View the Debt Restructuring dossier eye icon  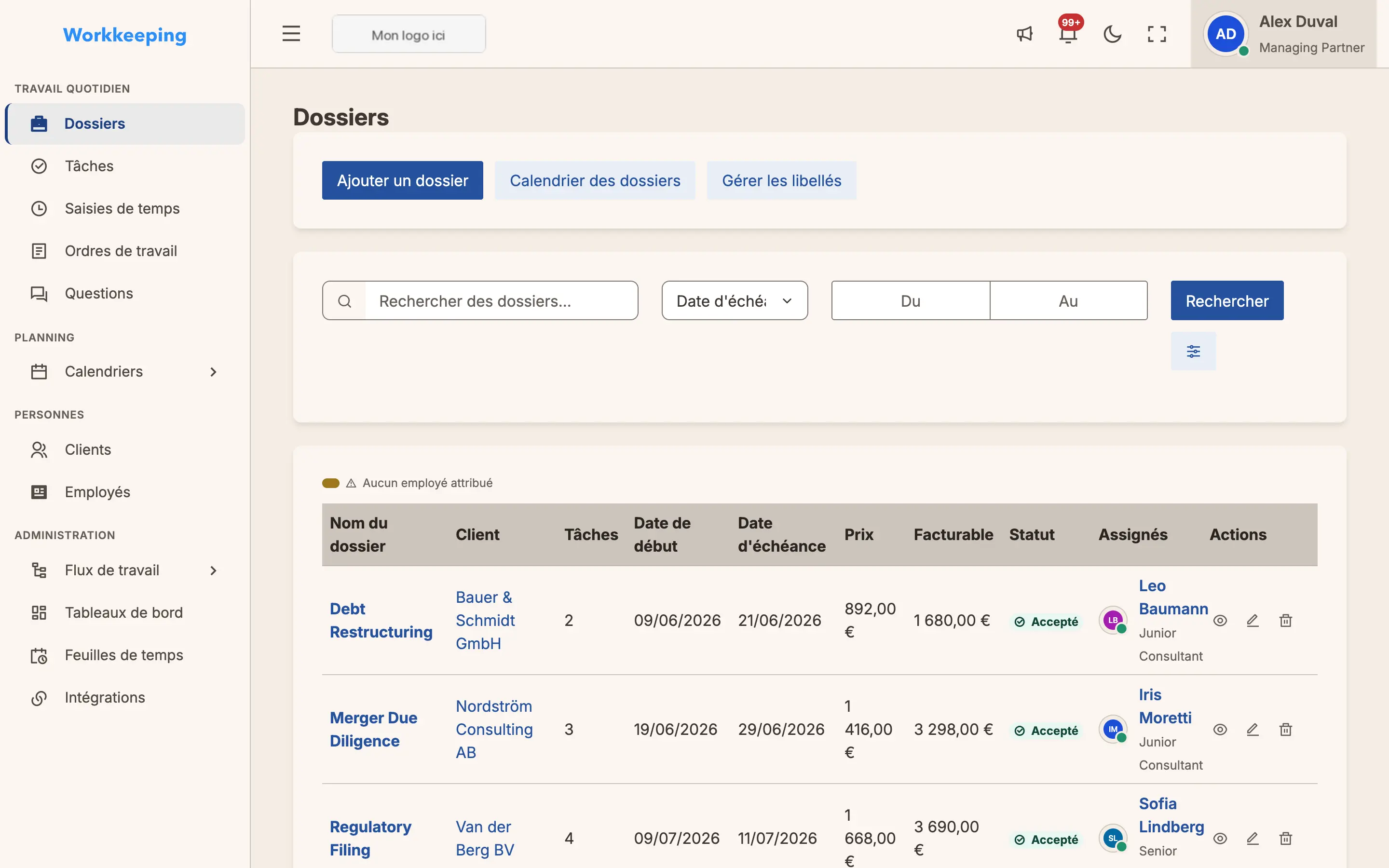(1220, 621)
